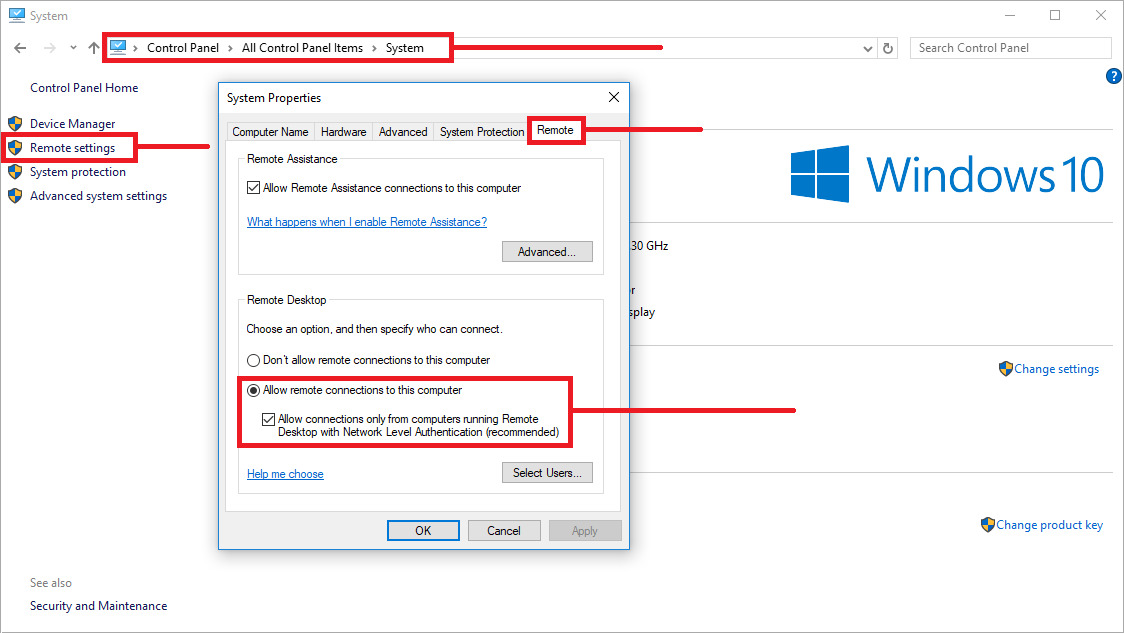
Task: Toggle Network Level Authentication checkbox
Action: tap(268, 419)
